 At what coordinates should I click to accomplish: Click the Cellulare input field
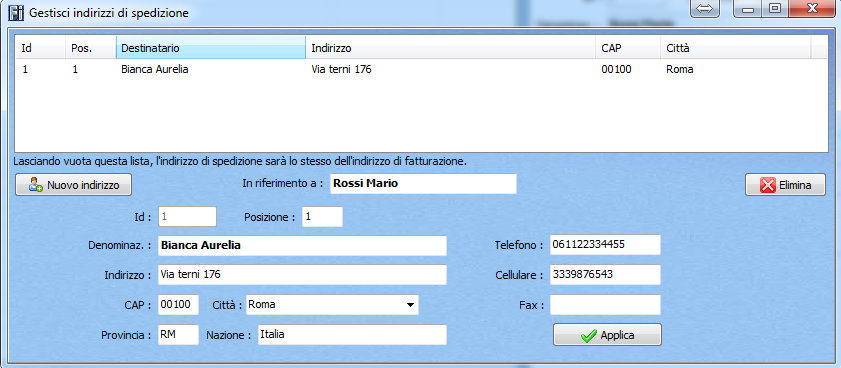coord(606,275)
